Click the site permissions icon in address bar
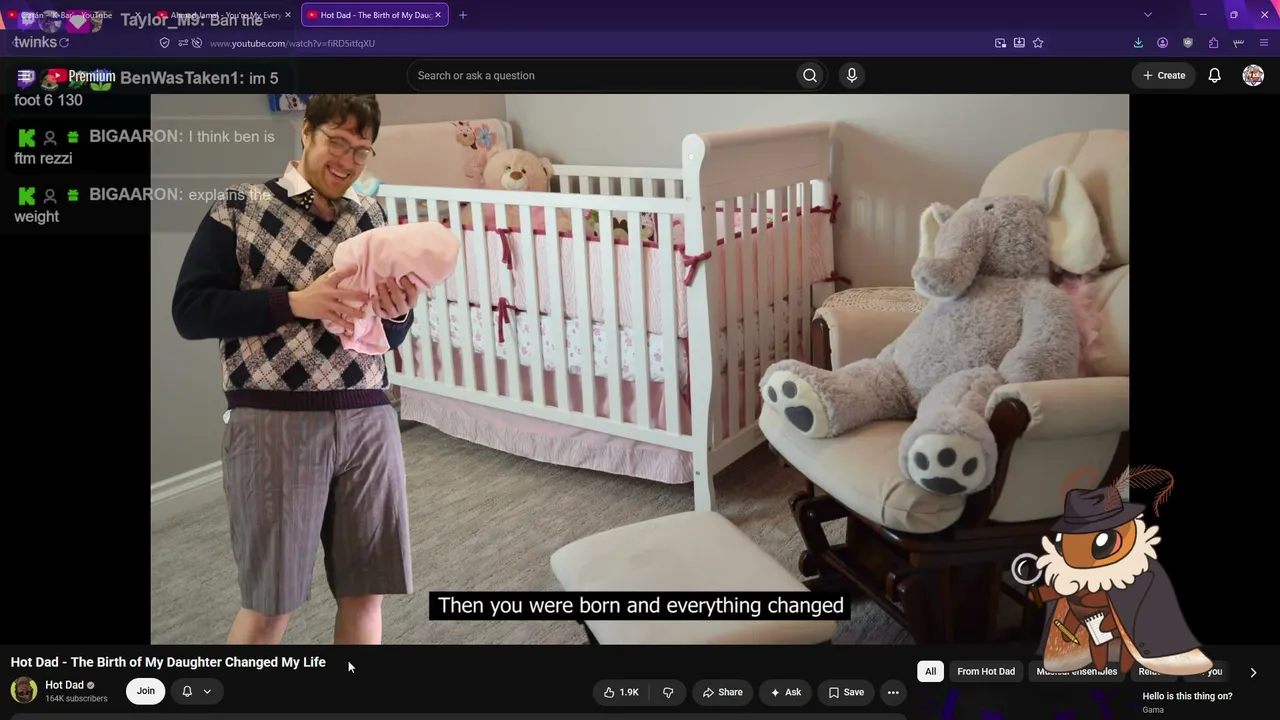 click(183, 43)
